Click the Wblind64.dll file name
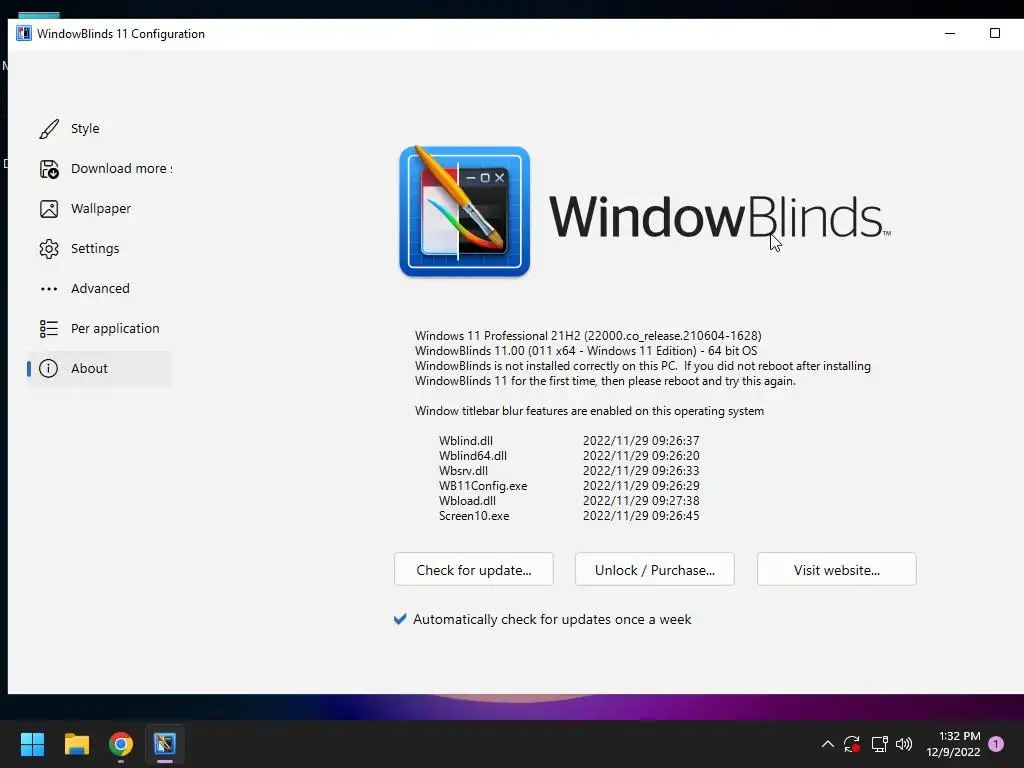Screen dimensions: 1024x768 (x=472, y=456)
